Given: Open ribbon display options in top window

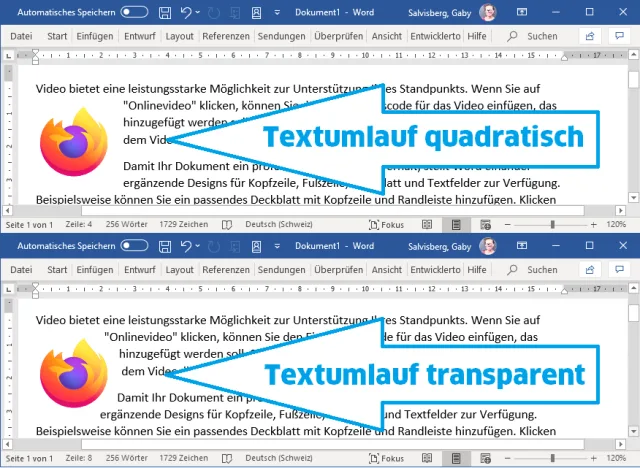Looking at the screenshot, I should click(522, 12).
